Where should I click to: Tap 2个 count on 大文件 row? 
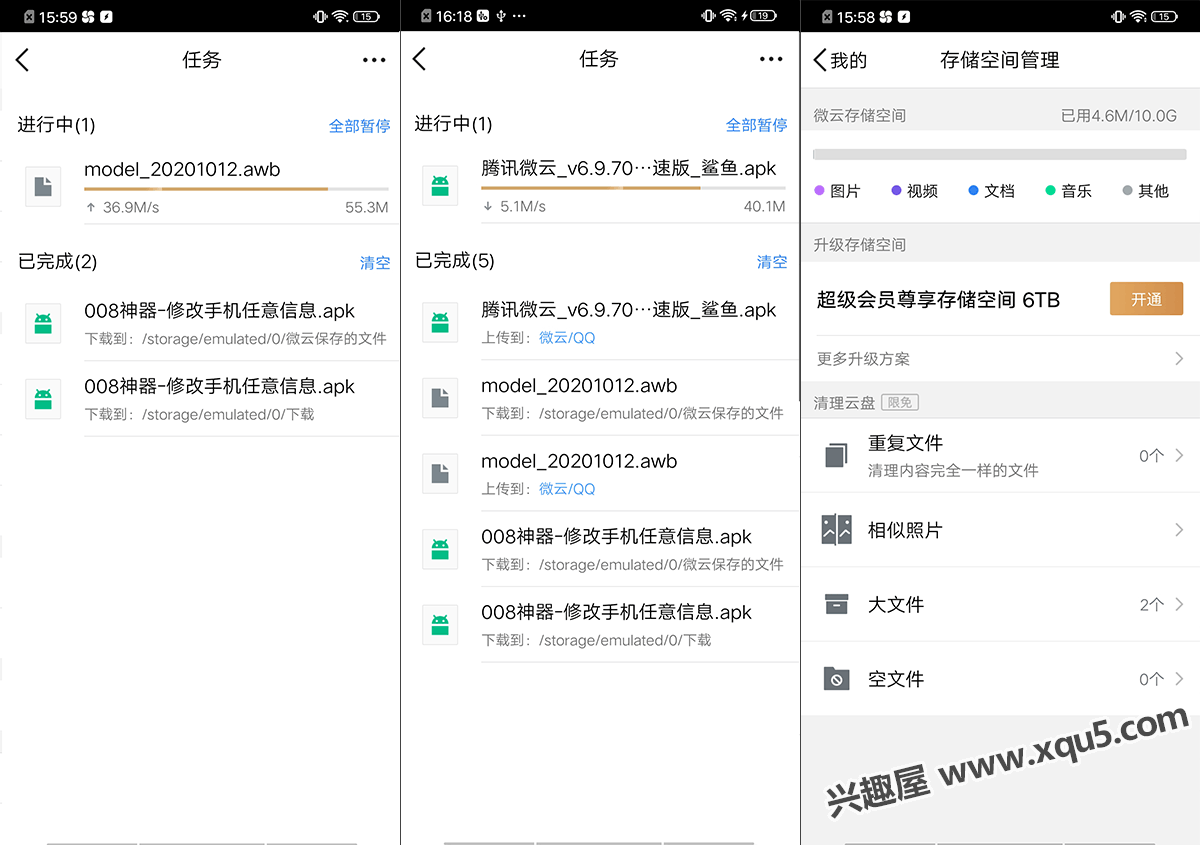click(x=1152, y=605)
